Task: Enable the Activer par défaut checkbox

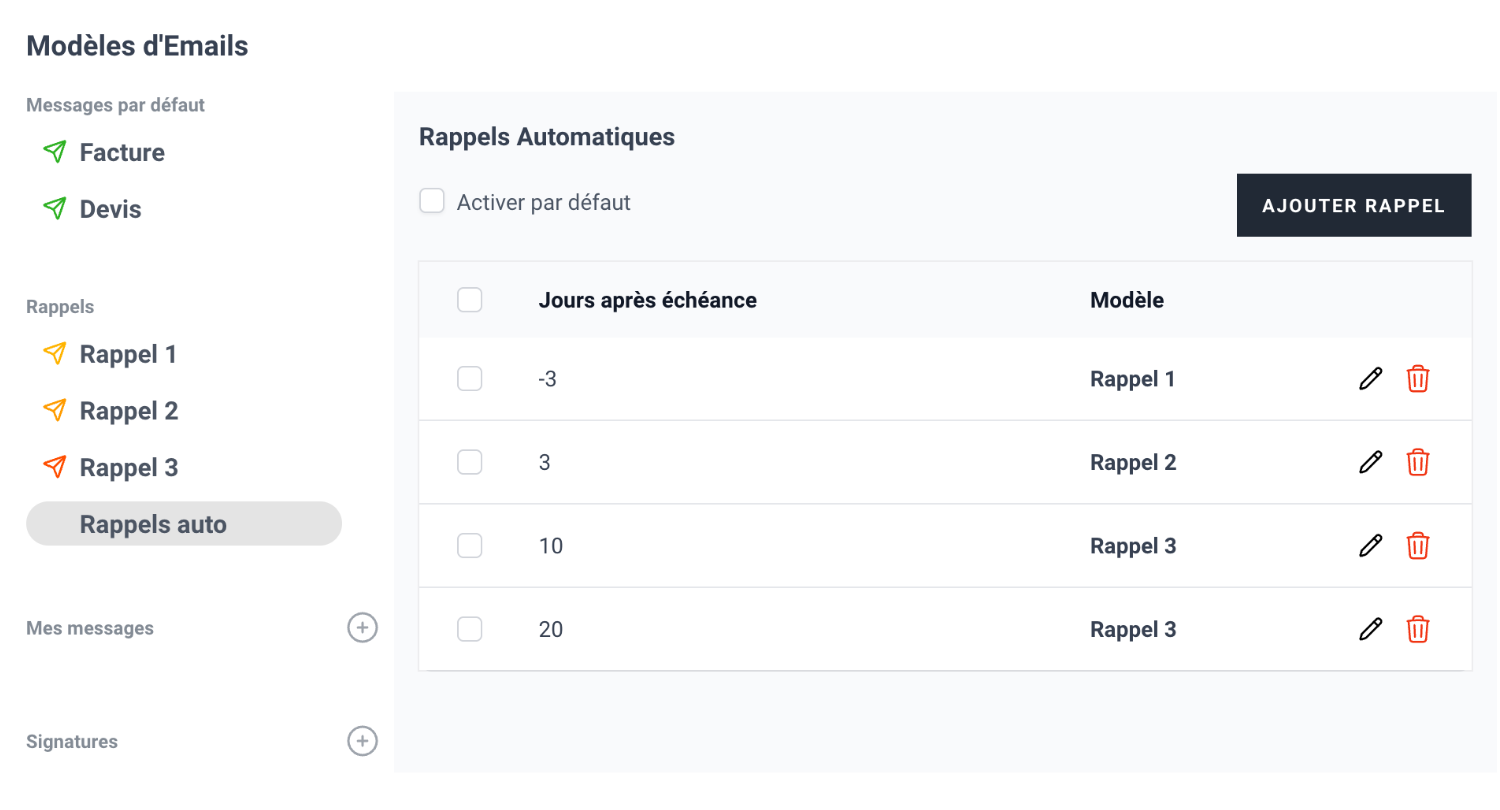Action: (432, 202)
